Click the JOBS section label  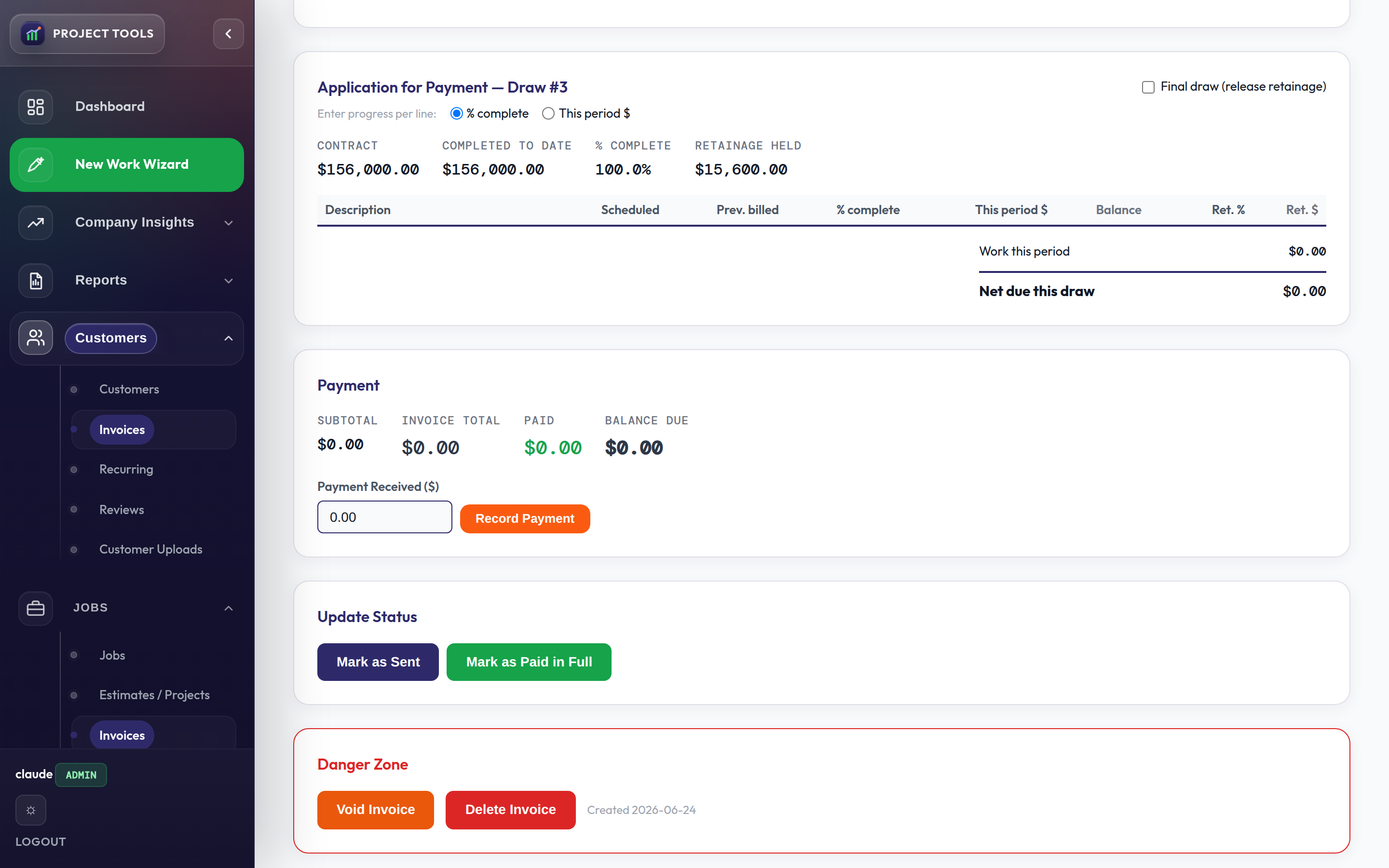point(90,608)
